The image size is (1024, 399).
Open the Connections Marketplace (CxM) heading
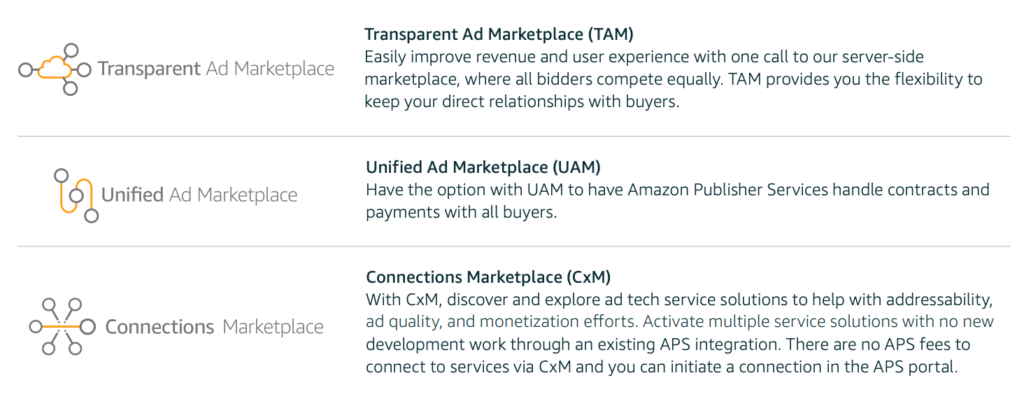click(x=488, y=277)
